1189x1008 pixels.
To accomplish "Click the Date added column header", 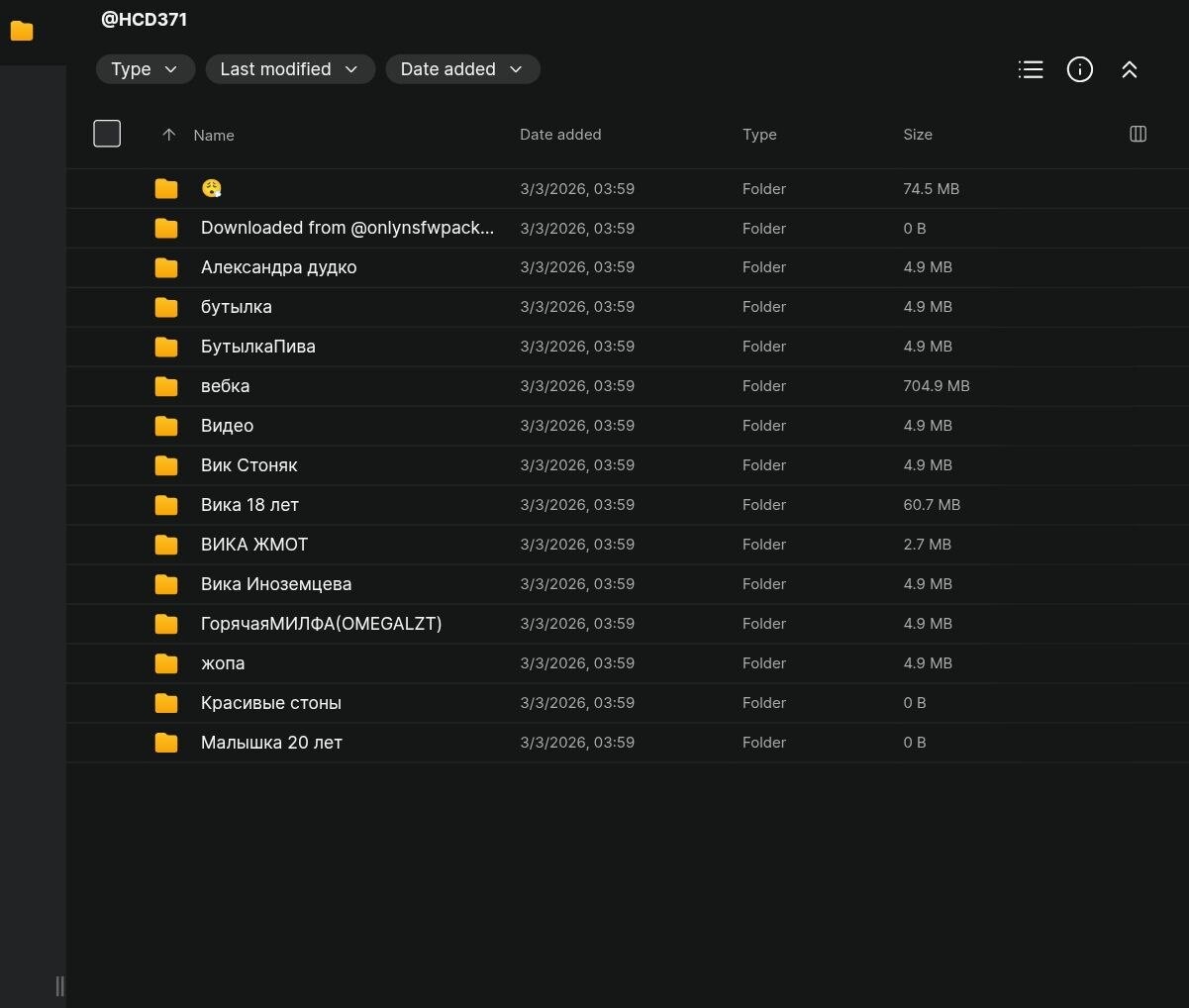I will point(560,135).
